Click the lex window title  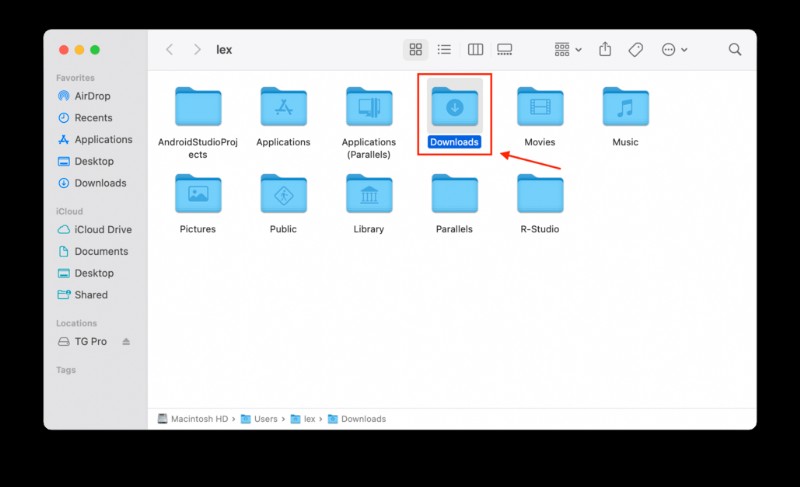[224, 49]
